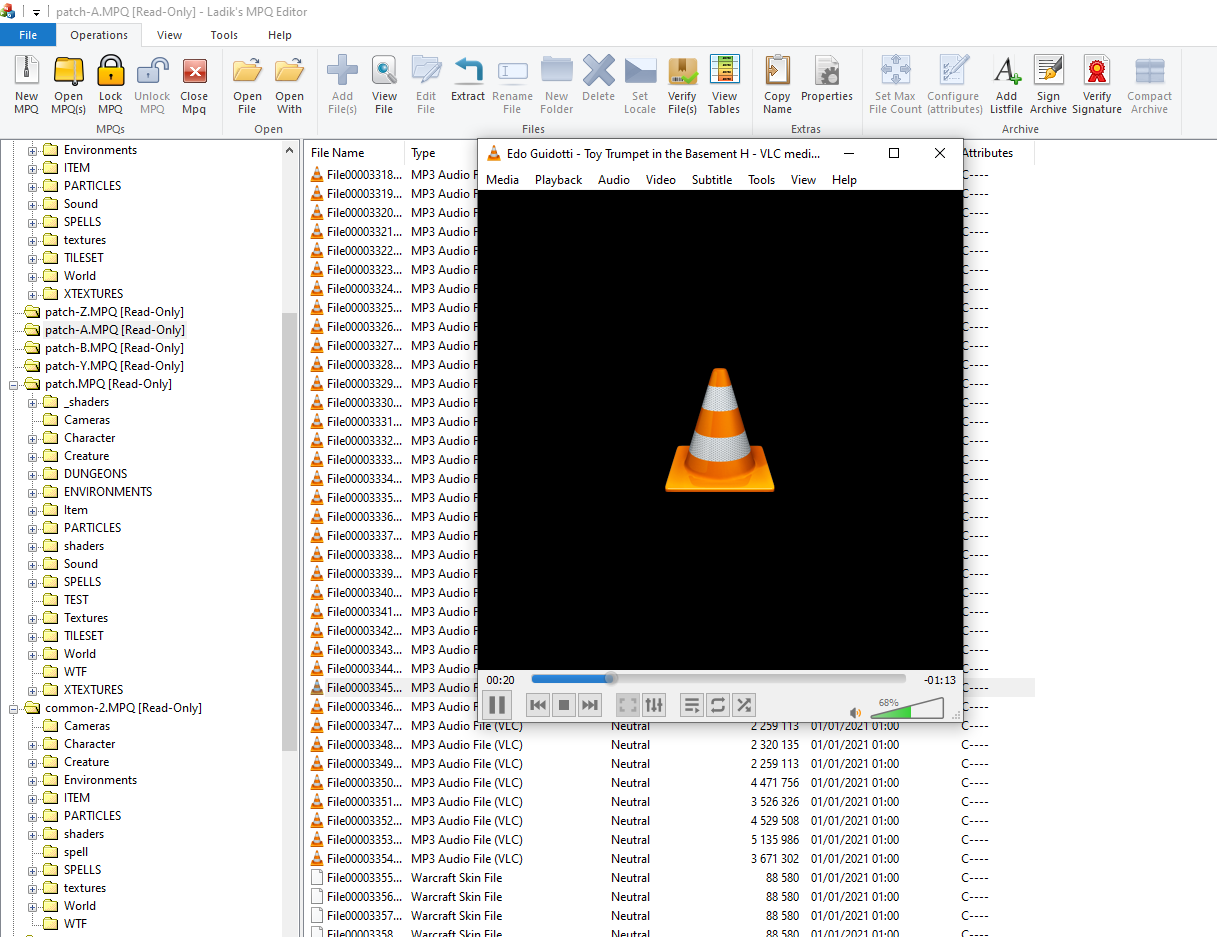Click Open MPQ(s) in the ribbon
Viewport: 1217px width, 937px height.
(68, 84)
